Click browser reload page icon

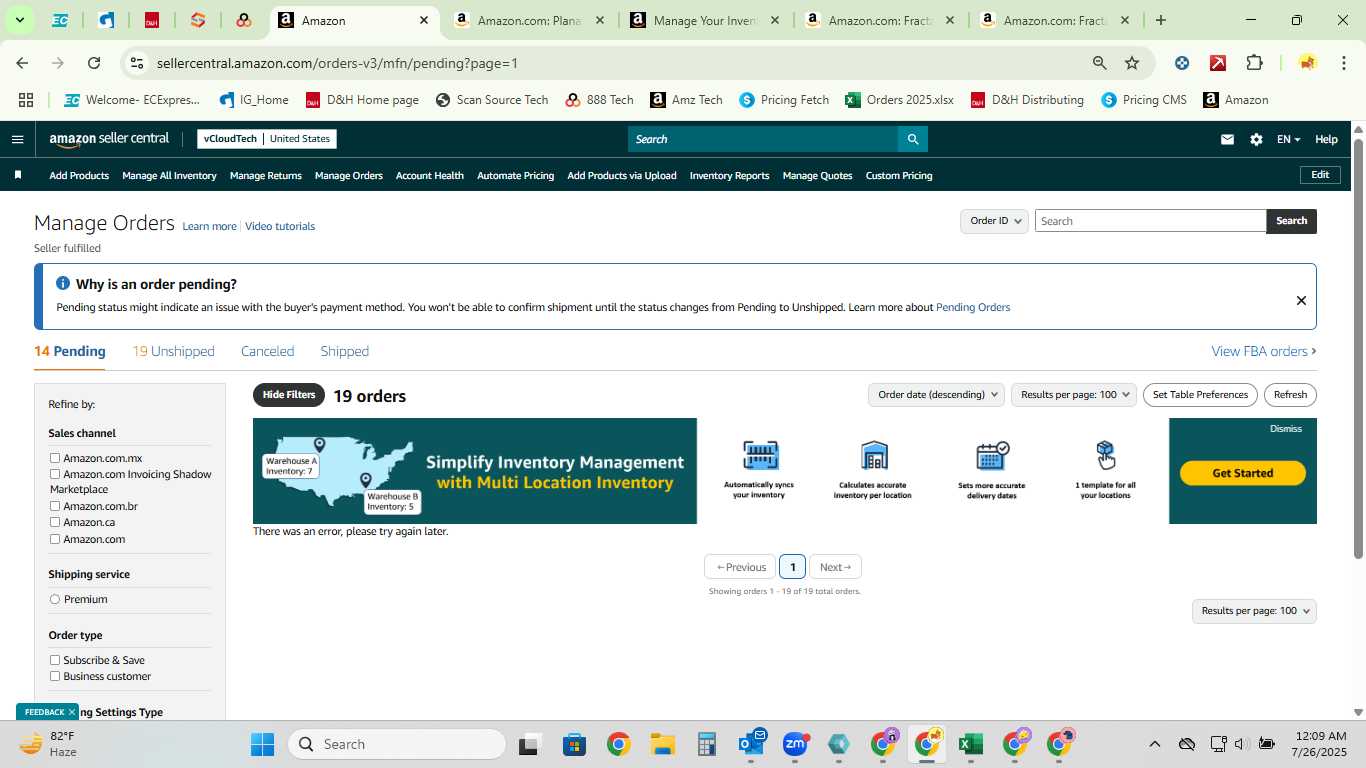94,63
